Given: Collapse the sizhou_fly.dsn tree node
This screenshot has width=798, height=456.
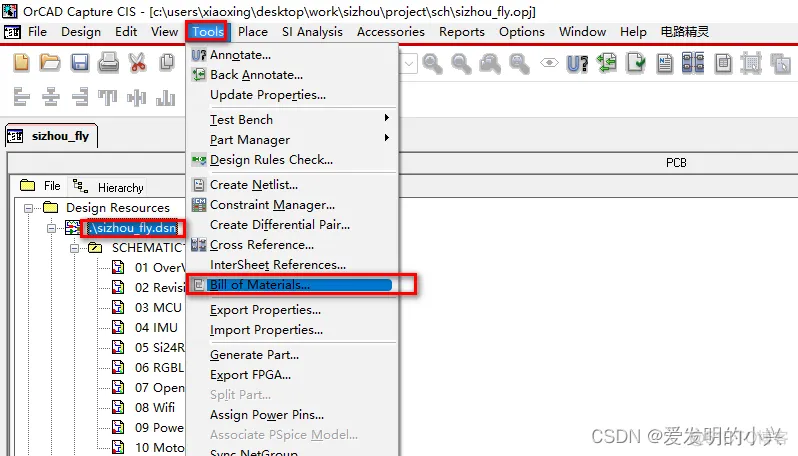Looking at the screenshot, I should click(51, 228).
